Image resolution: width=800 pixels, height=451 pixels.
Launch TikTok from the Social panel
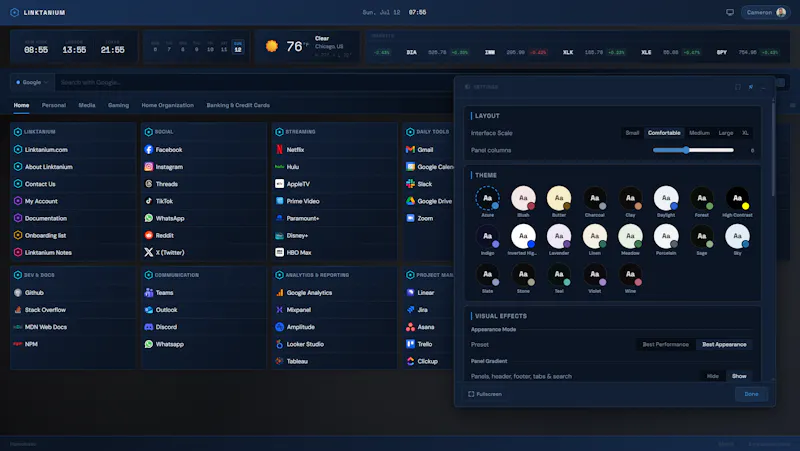pos(159,201)
